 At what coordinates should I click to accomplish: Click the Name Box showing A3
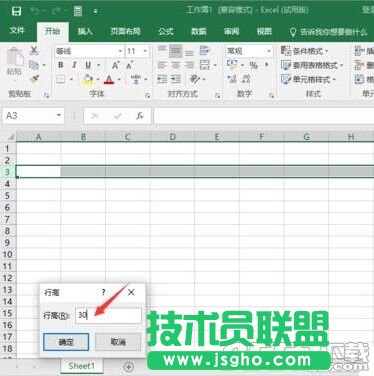(x=33, y=116)
